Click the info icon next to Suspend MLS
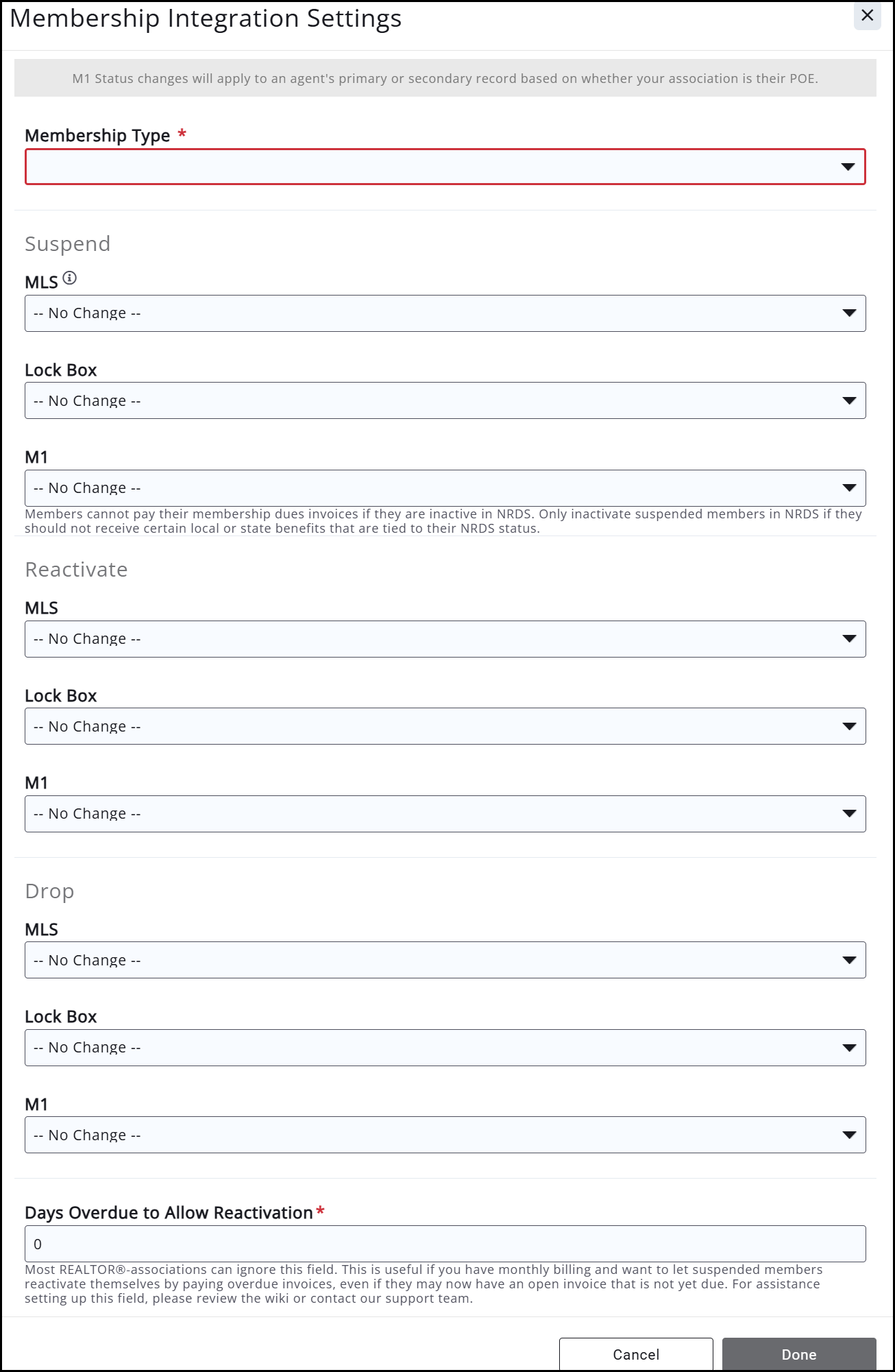The width and height of the screenshot is (895, 1372). coord(70,278)
